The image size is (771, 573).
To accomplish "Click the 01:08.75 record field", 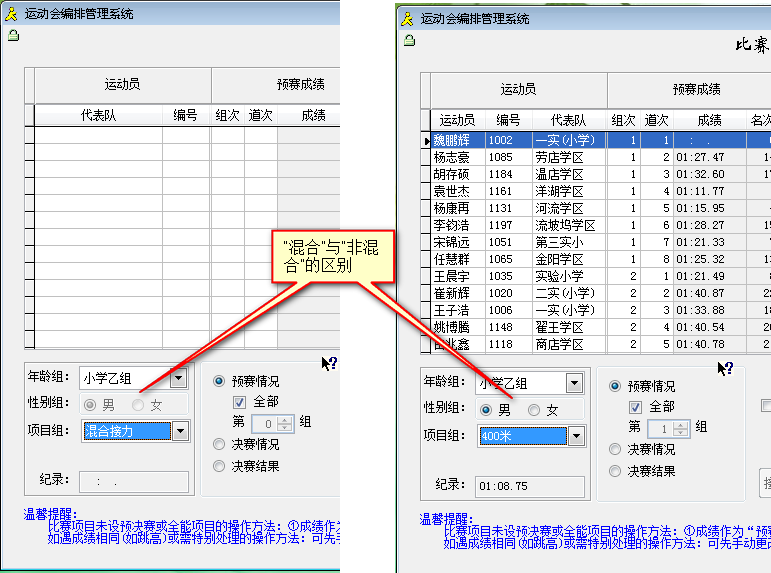I will pos(530,486).
